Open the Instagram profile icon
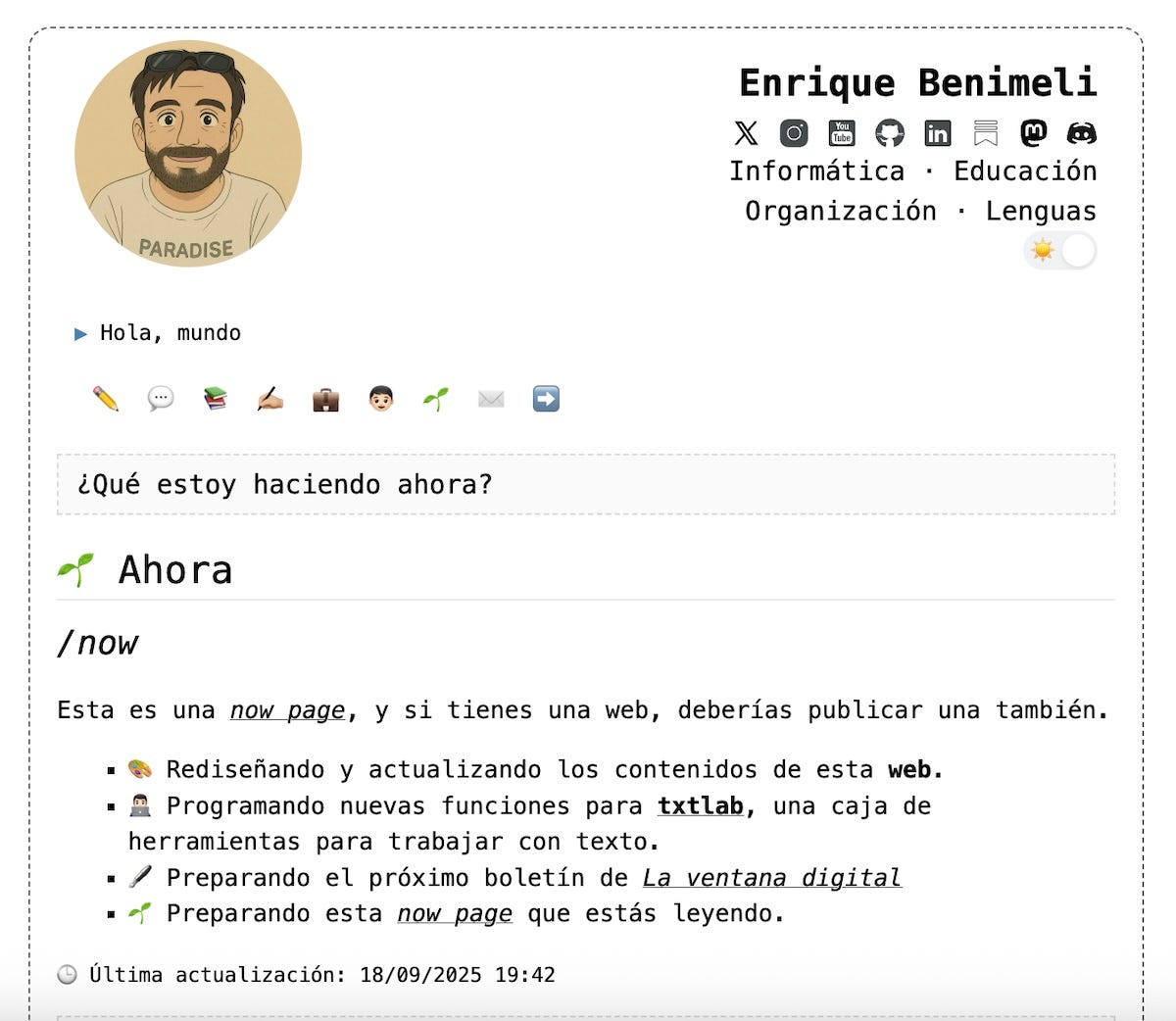This screenshot has width=1176, height=1021. 794,132
